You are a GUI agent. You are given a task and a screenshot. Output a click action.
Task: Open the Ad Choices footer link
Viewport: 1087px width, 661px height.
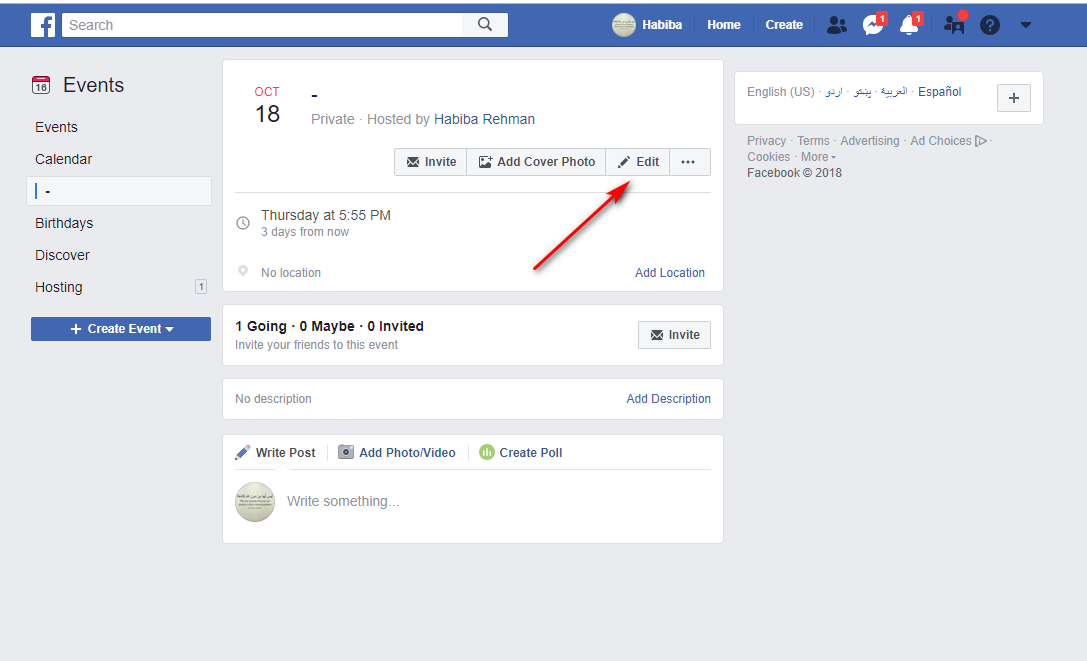coord(948,141)
